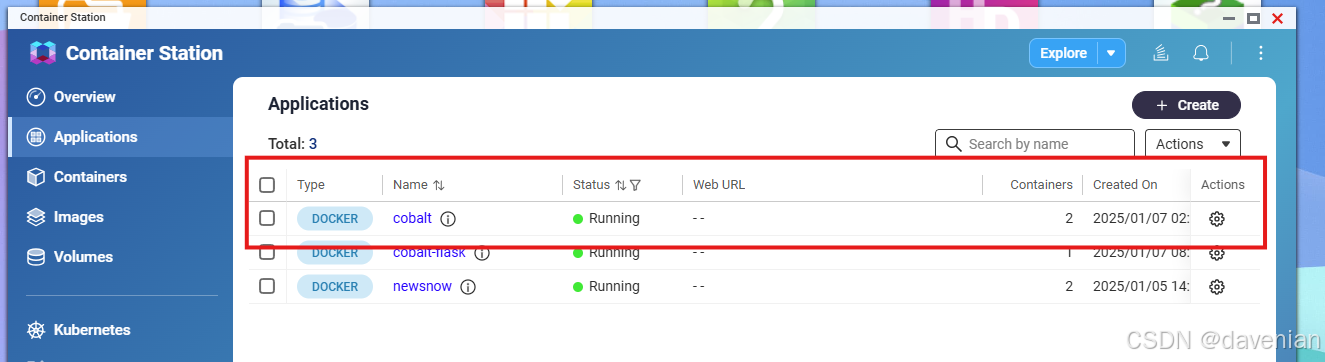Toggle the select-all checkbox in table header
The image size is (1325, 362).
click(267, 185)
